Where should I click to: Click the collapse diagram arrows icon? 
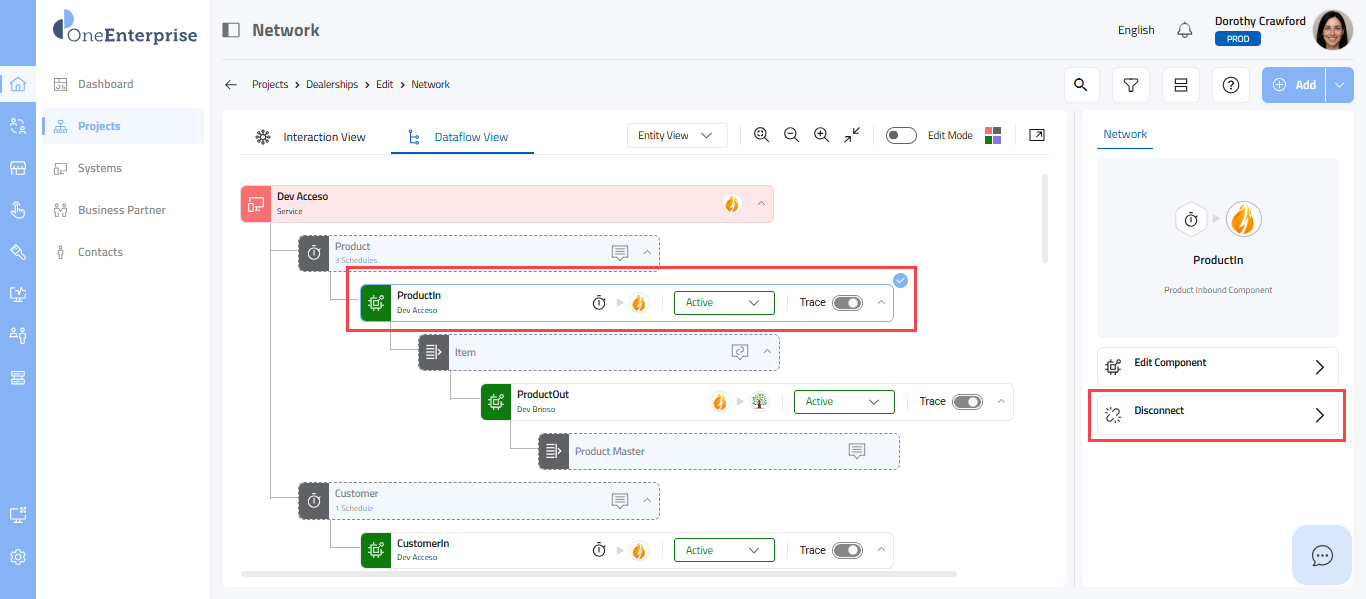point(852,135)
